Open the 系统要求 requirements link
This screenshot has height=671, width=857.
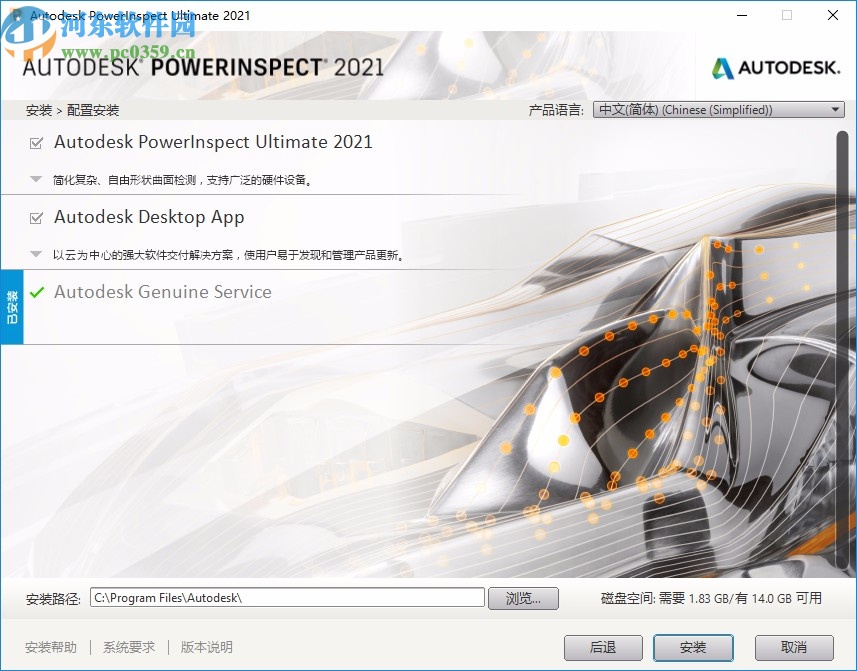pos(128,647)
